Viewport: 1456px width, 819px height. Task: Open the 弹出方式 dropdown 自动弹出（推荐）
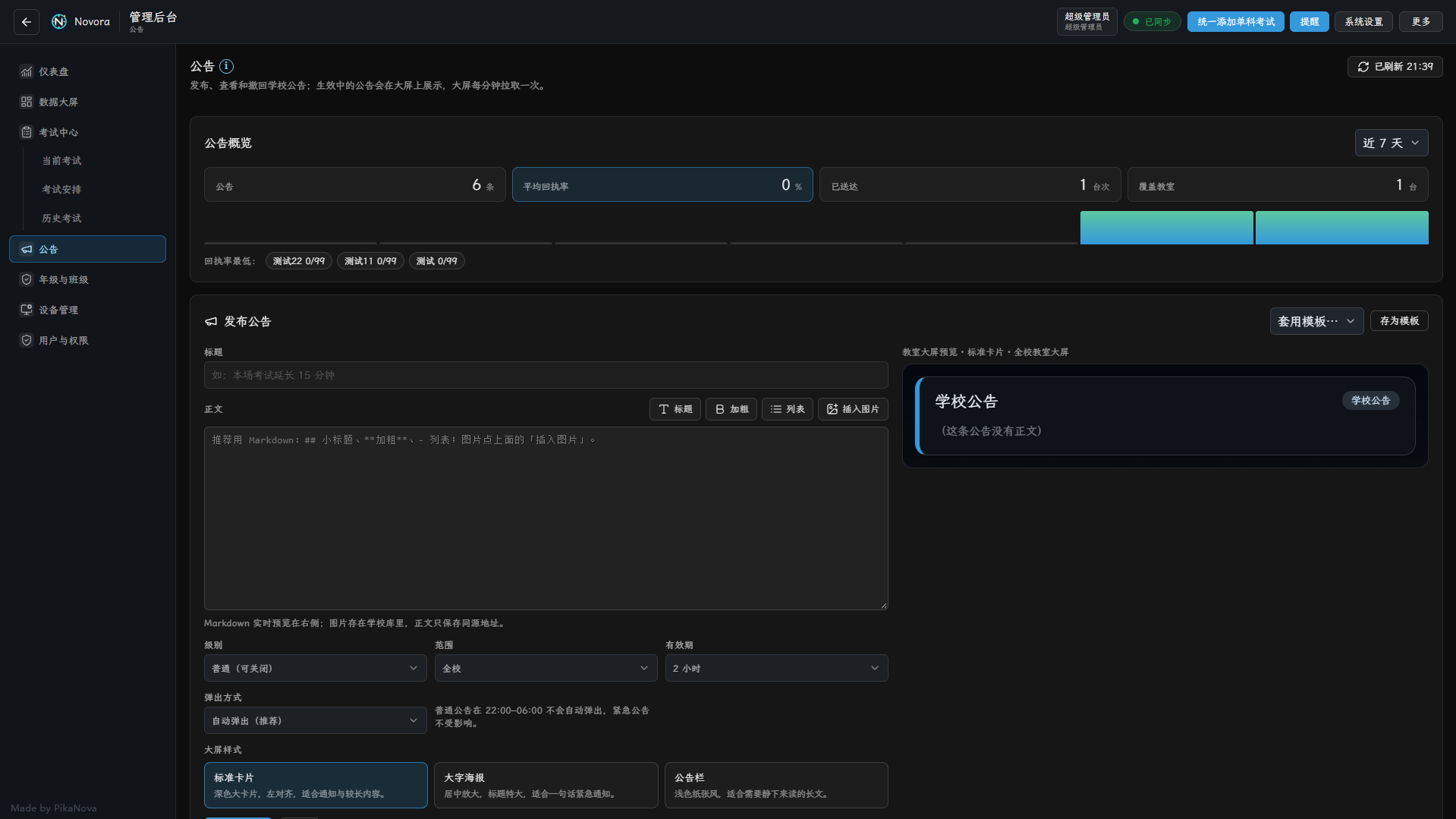(x=315, y=720)
